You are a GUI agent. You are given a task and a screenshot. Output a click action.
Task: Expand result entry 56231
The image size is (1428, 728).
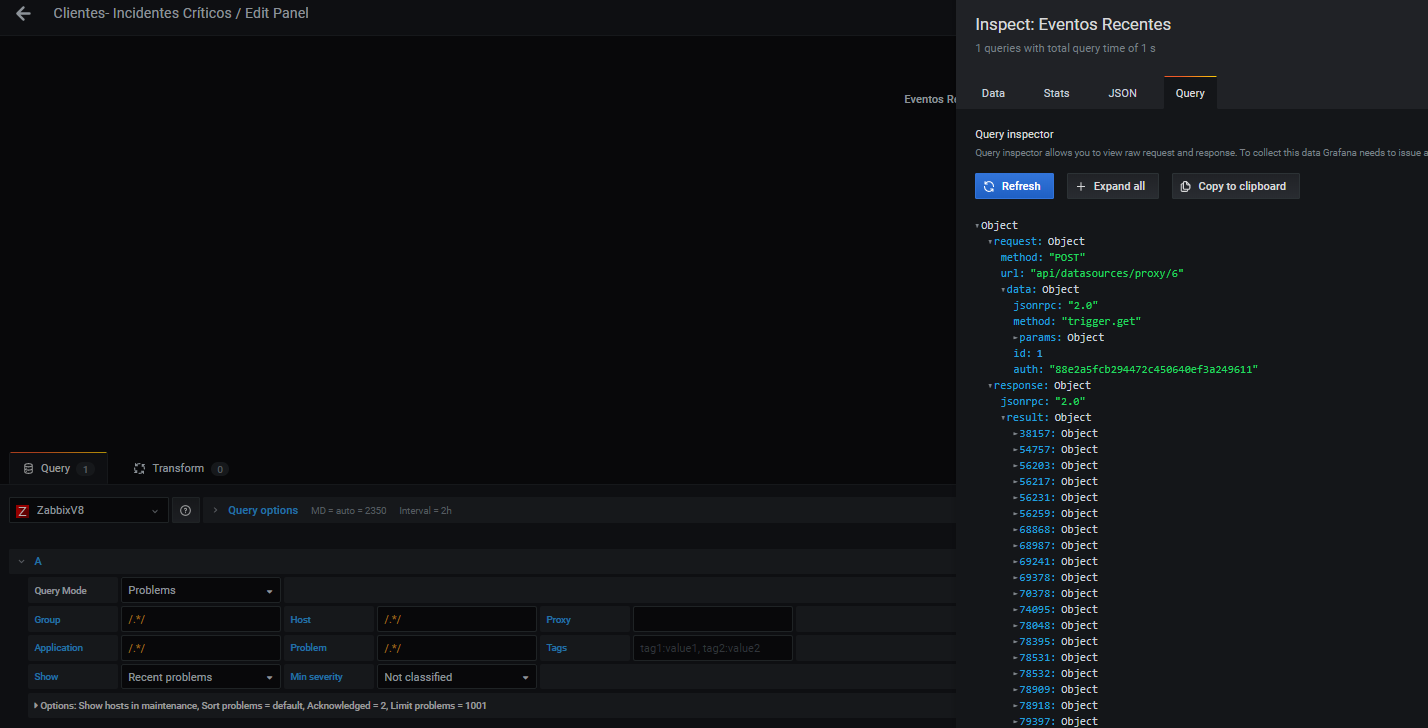tap(1016, 498)
